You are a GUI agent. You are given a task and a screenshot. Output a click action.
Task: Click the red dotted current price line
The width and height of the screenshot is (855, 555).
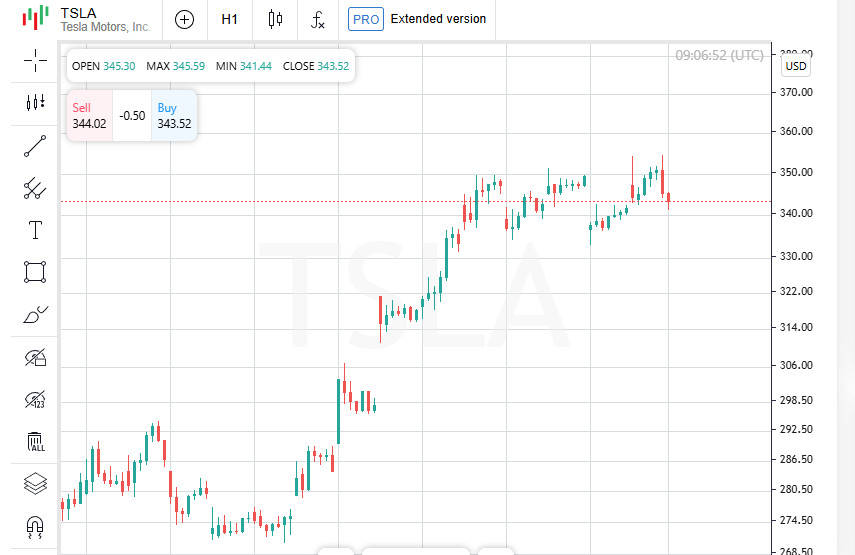(416, 202)
